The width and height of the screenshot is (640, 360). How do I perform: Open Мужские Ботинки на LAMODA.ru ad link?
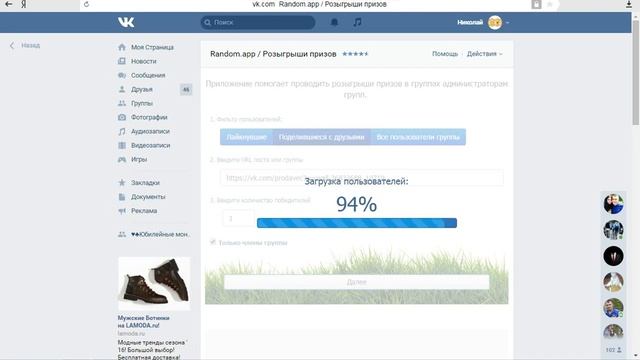[x=144, y=322]
